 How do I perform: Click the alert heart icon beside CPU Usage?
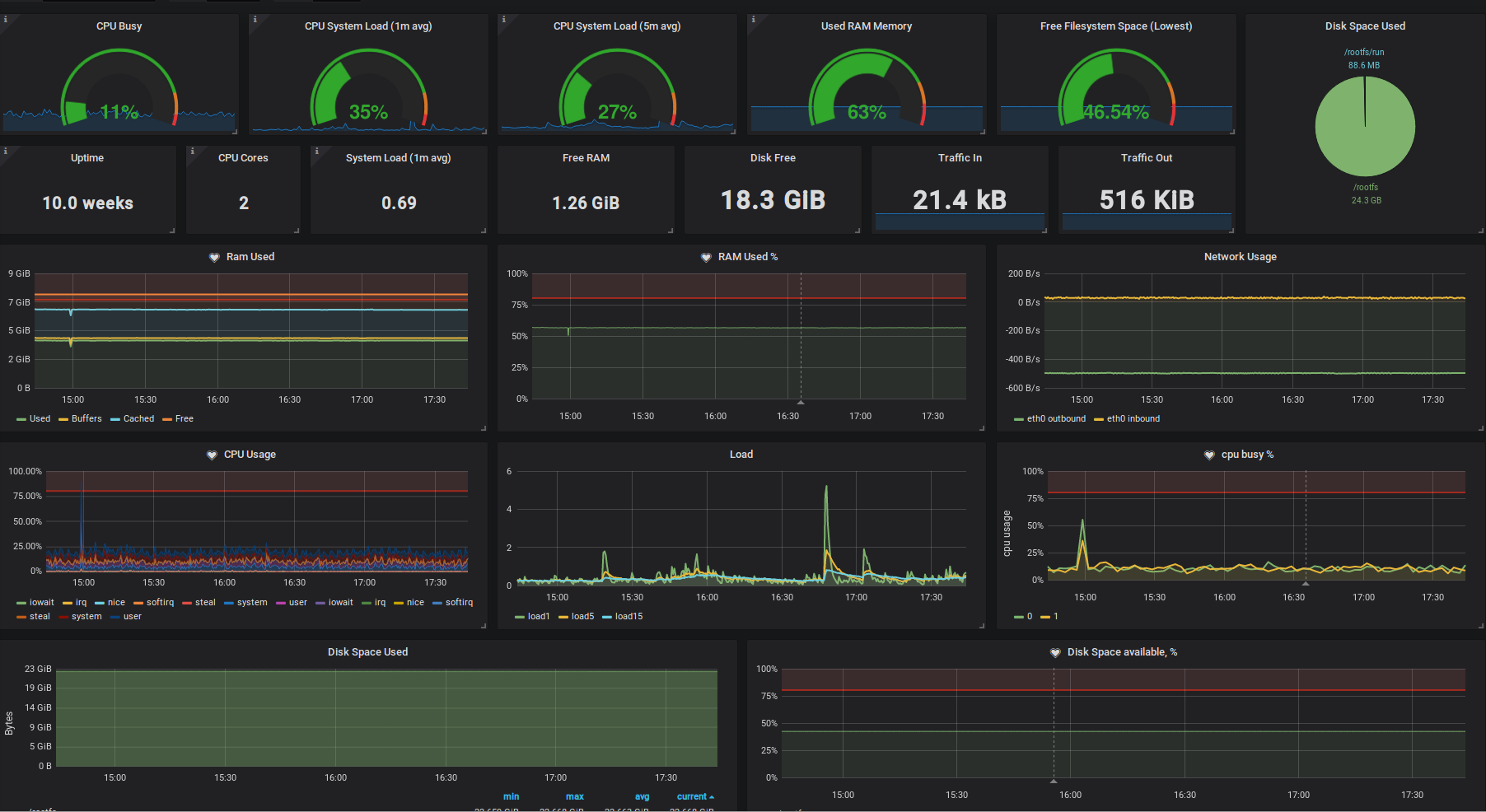[x=212, y=455]
